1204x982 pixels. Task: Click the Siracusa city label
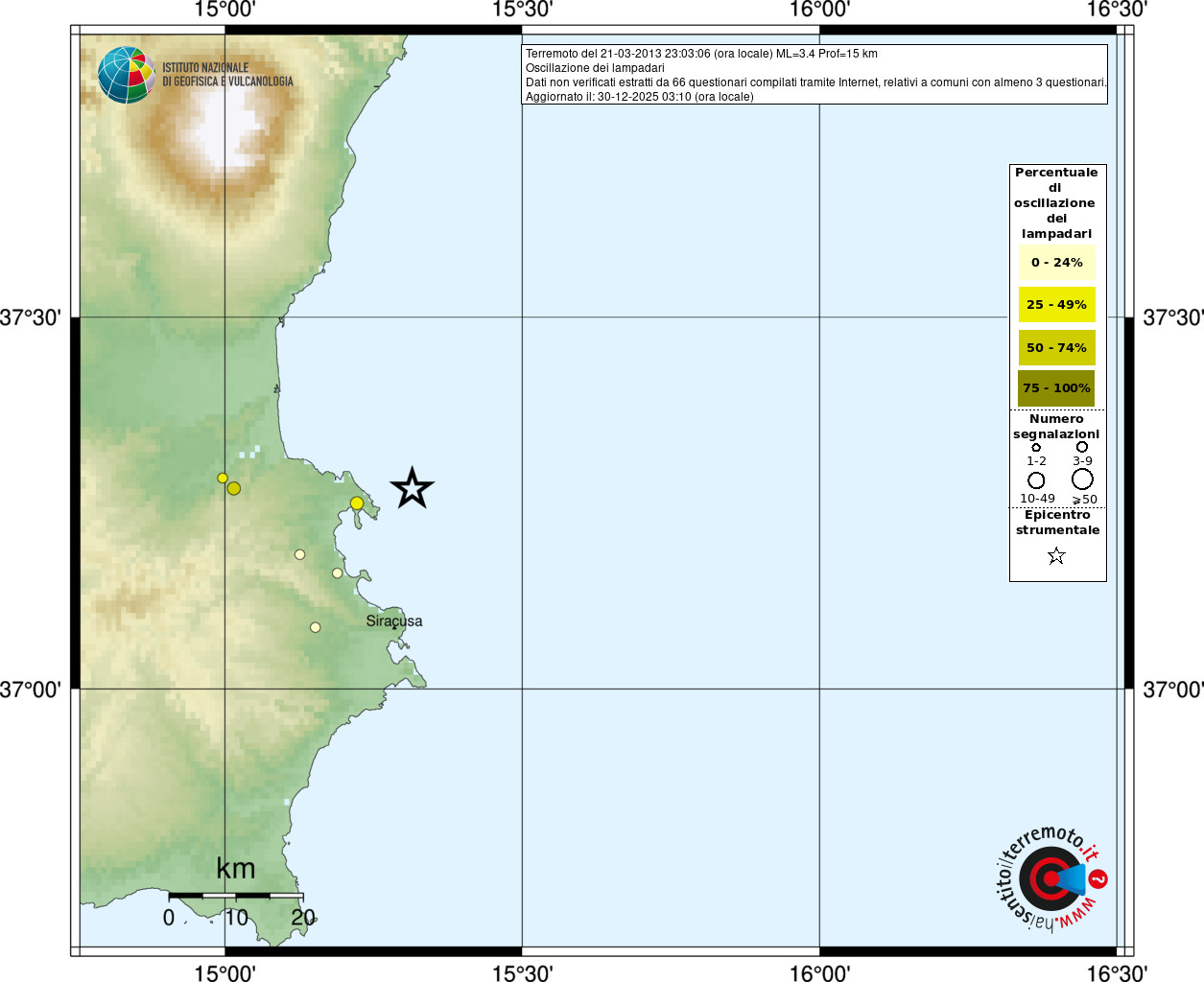(393, 621)
